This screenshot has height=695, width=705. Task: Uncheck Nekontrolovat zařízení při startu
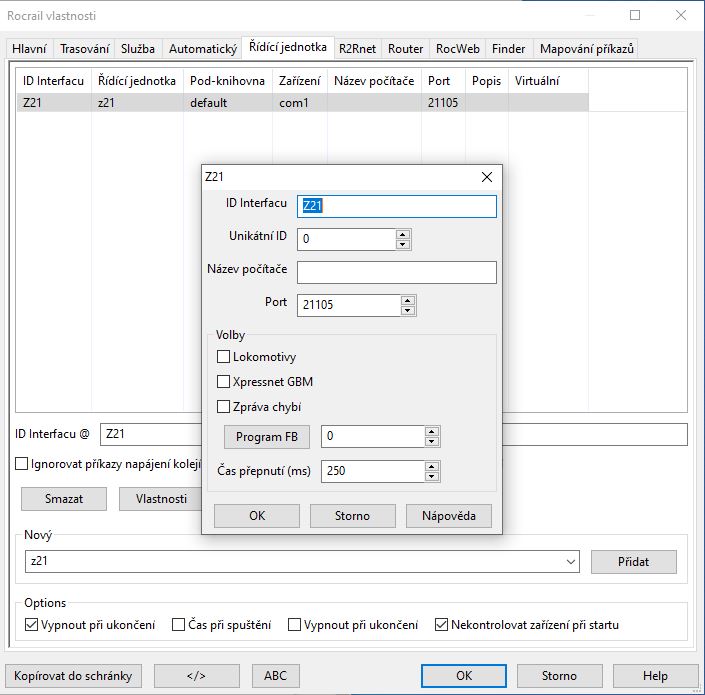pyautogui.click(x=442, y=625)
